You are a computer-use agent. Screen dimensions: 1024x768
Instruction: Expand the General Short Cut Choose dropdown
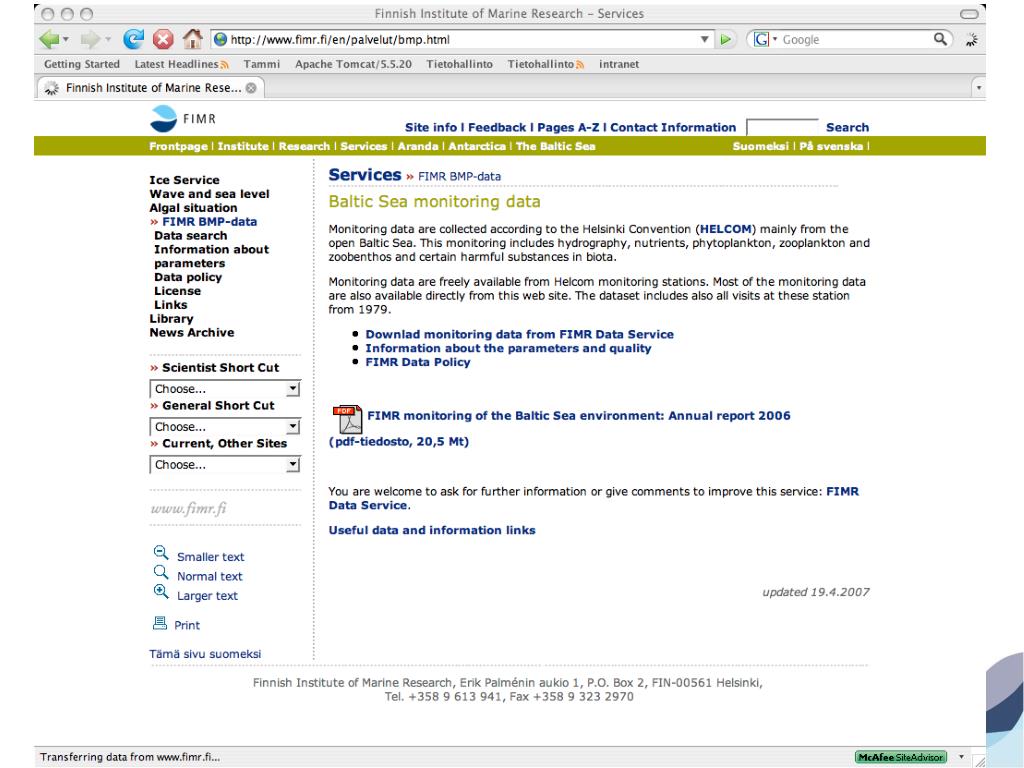point(225,426)
